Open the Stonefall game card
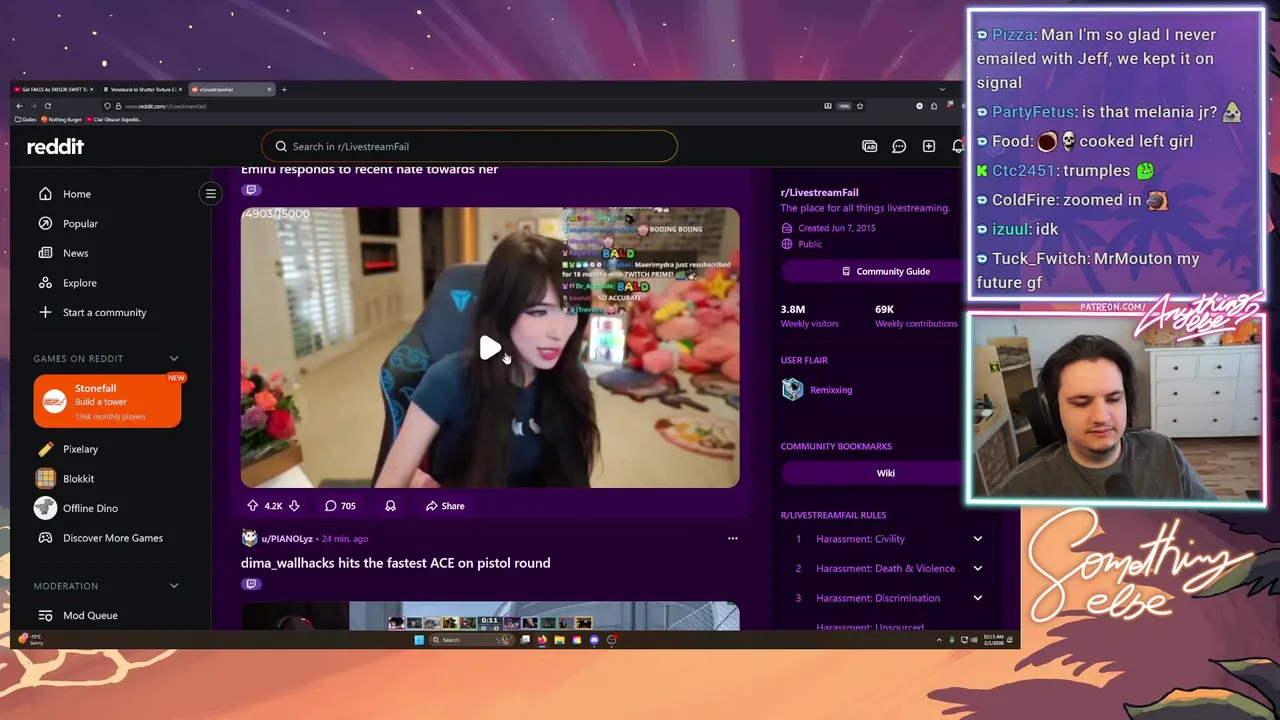Viewport: 1280px width, 720px height. pyautogui.click(x=107, y=401)
